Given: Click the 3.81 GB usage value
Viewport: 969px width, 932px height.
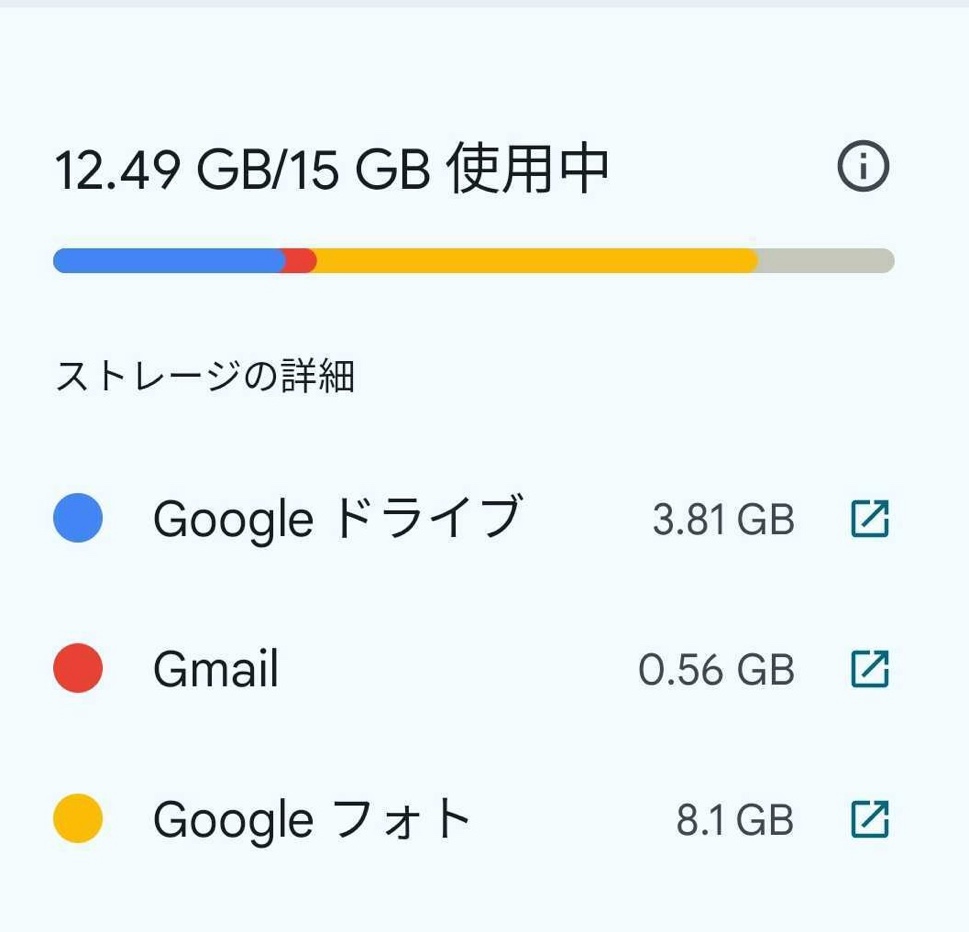Looking at the screenshot, I should coord(723,520).
